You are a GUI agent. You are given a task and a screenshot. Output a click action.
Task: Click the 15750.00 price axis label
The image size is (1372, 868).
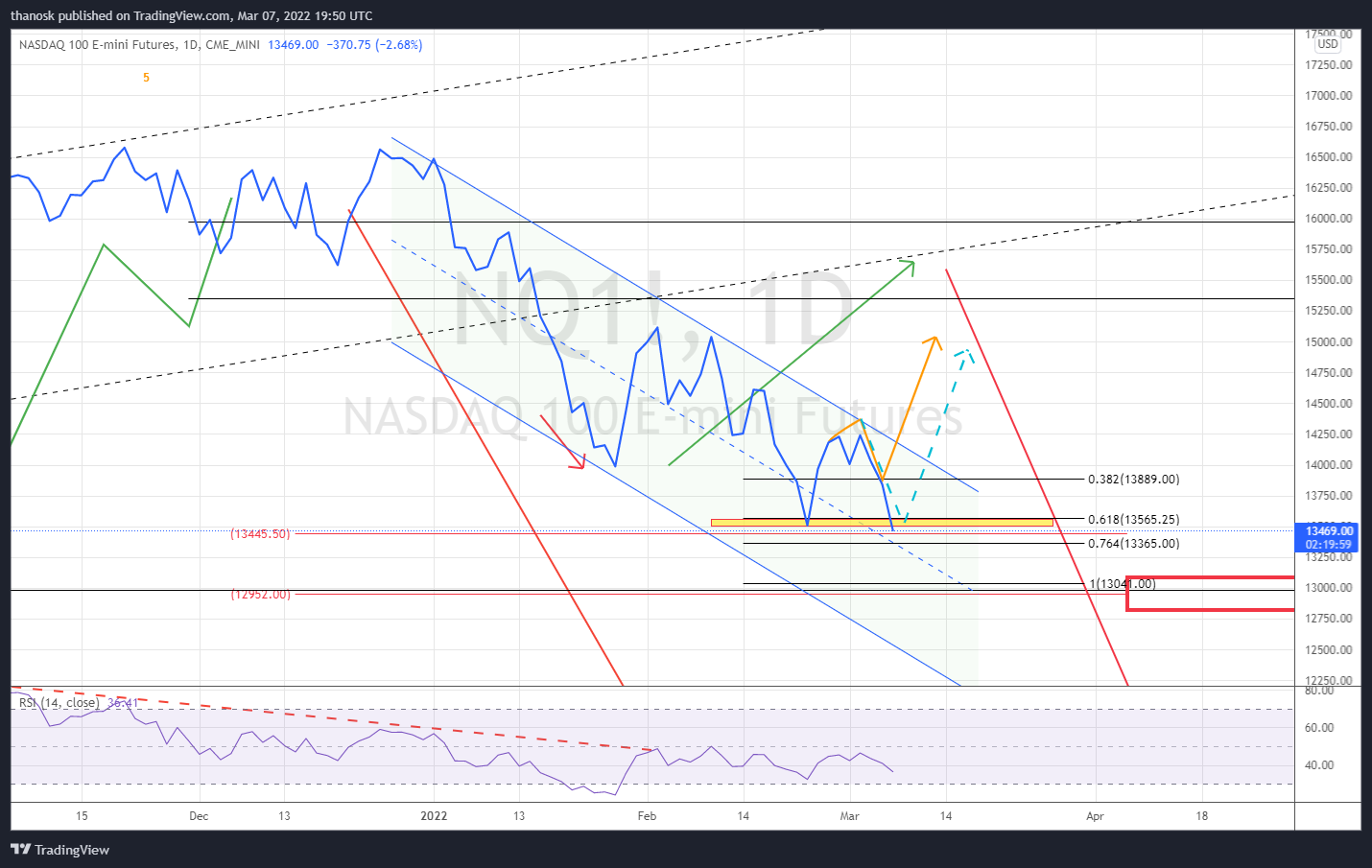tap(1329, 249)
